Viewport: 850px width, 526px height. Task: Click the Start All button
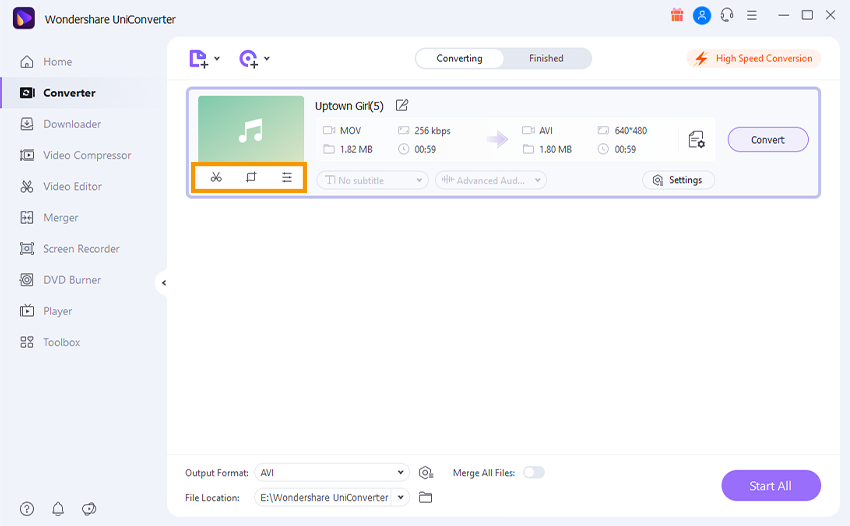pyautogui.click(x=770, y=486)
